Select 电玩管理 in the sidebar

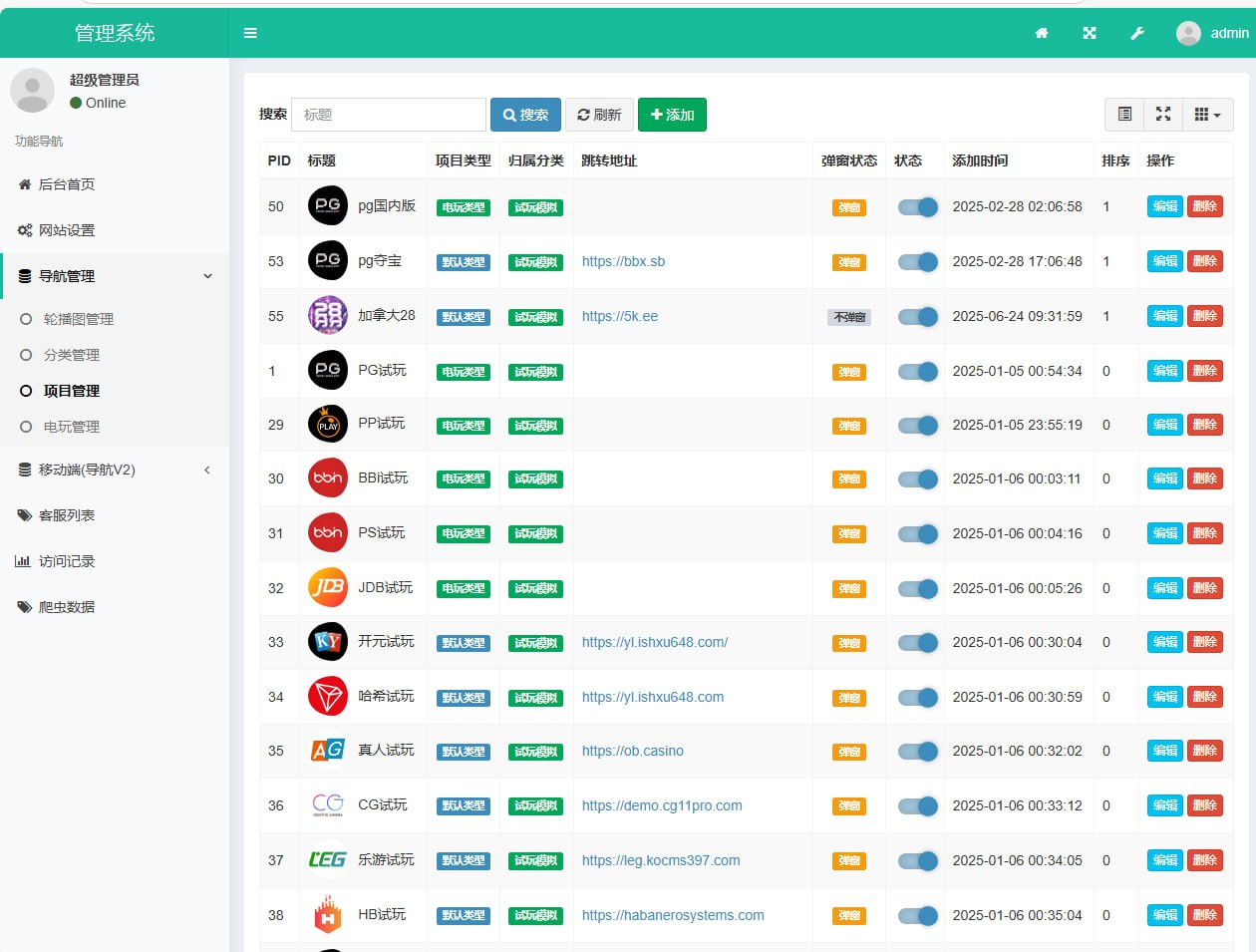point(72,427)
